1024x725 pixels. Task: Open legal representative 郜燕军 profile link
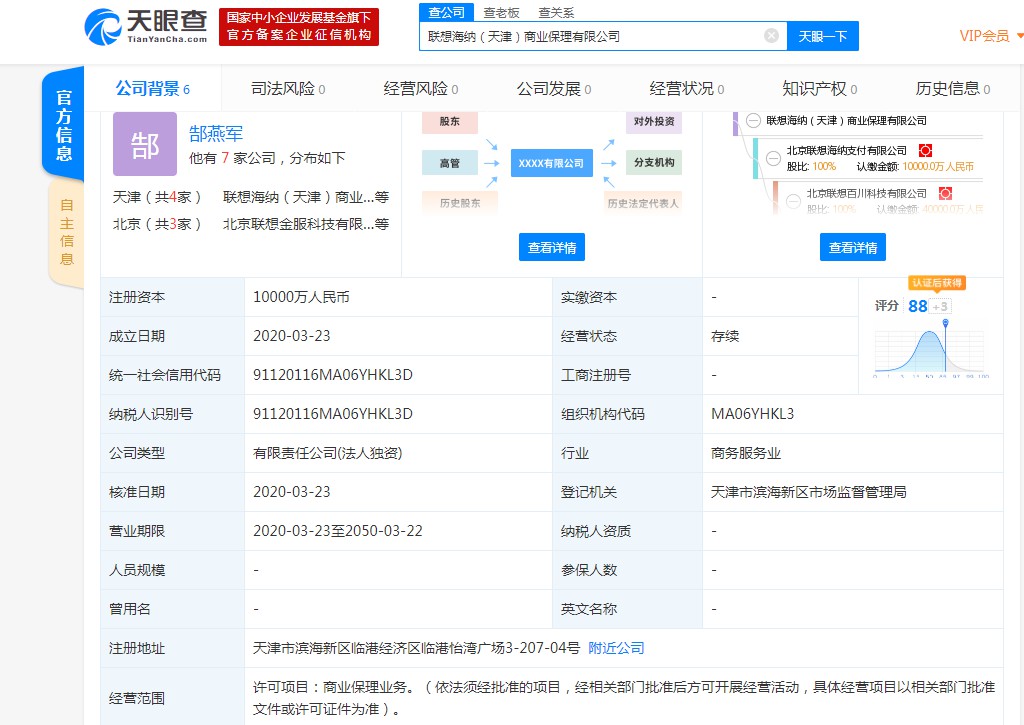(216, 134)
